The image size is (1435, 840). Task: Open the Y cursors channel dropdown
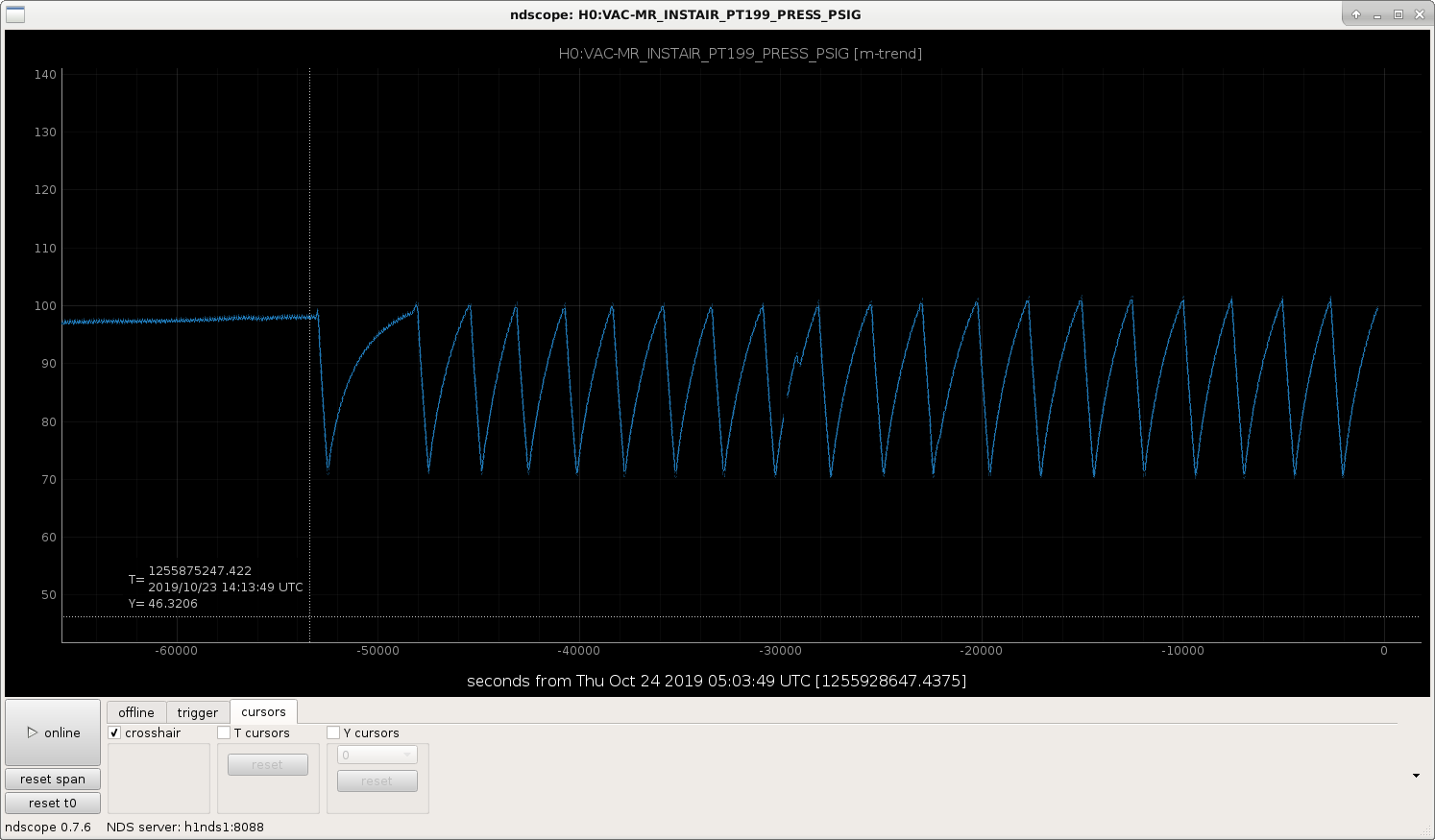(377, 755)
